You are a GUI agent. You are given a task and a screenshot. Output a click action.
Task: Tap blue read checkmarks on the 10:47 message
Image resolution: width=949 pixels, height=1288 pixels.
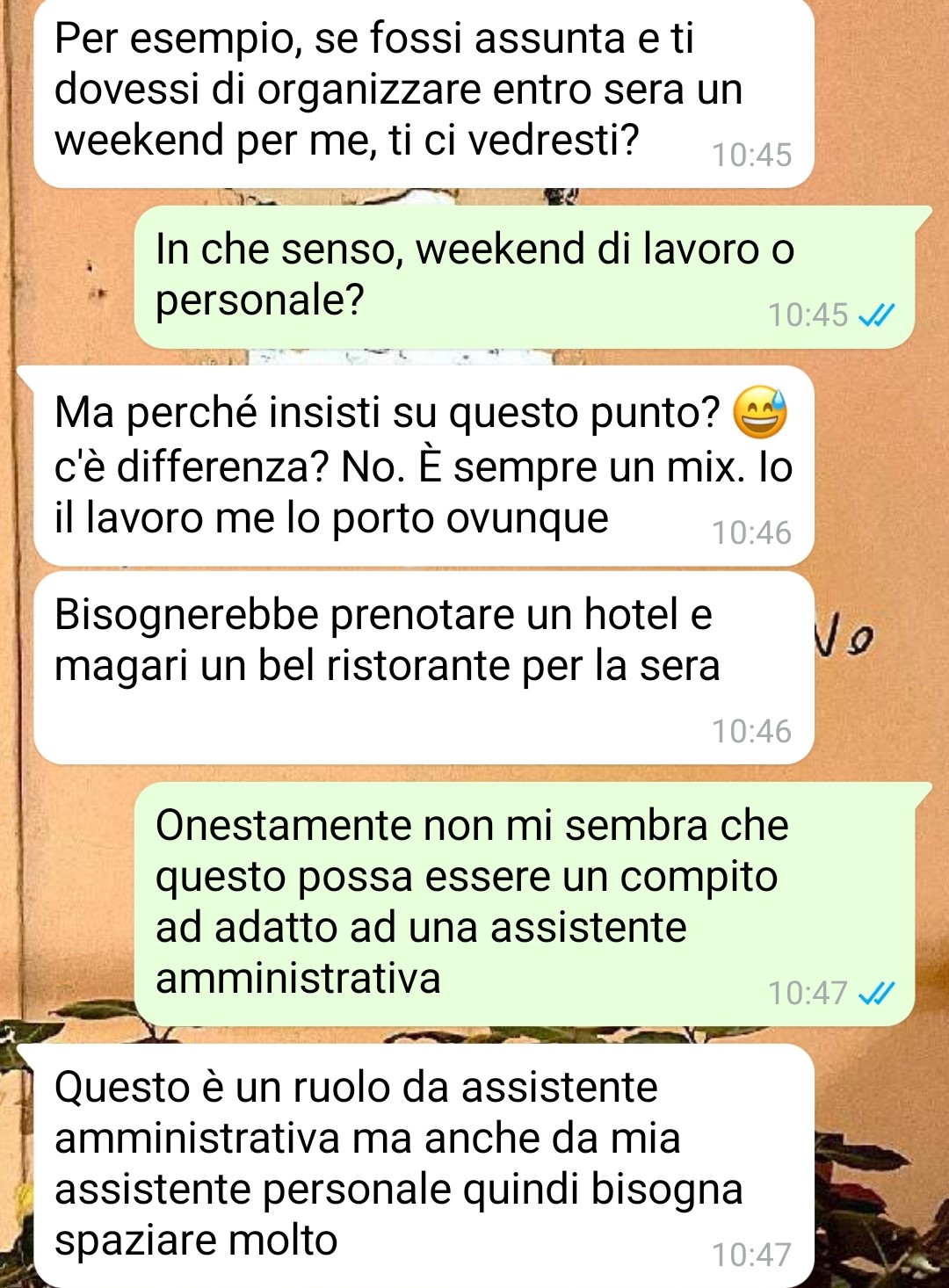876,993
